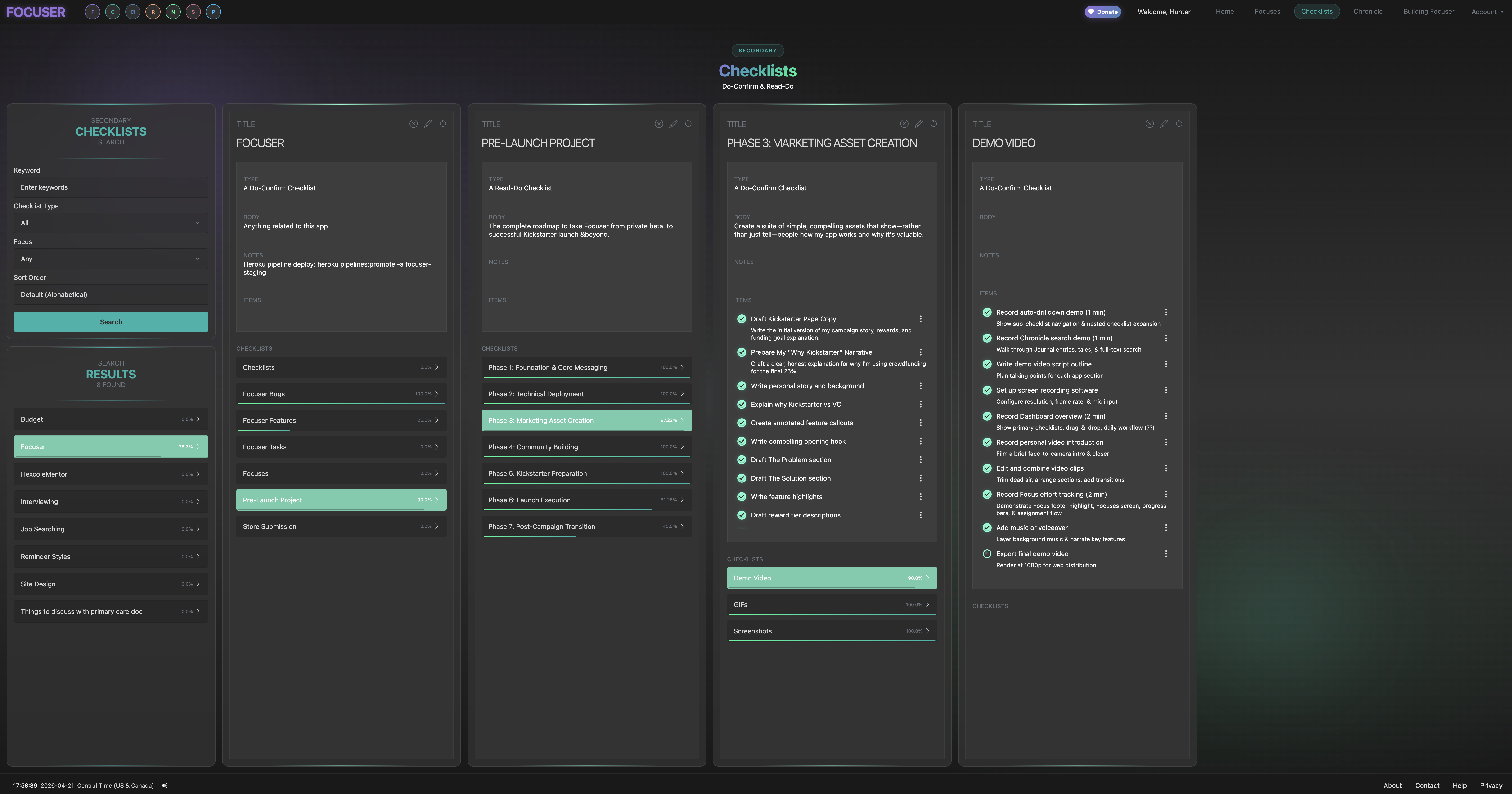Open options menu for Explain why Kickstarter vs VC
1512x794 pixels.
pyautogui.click(x=921, y=404)
